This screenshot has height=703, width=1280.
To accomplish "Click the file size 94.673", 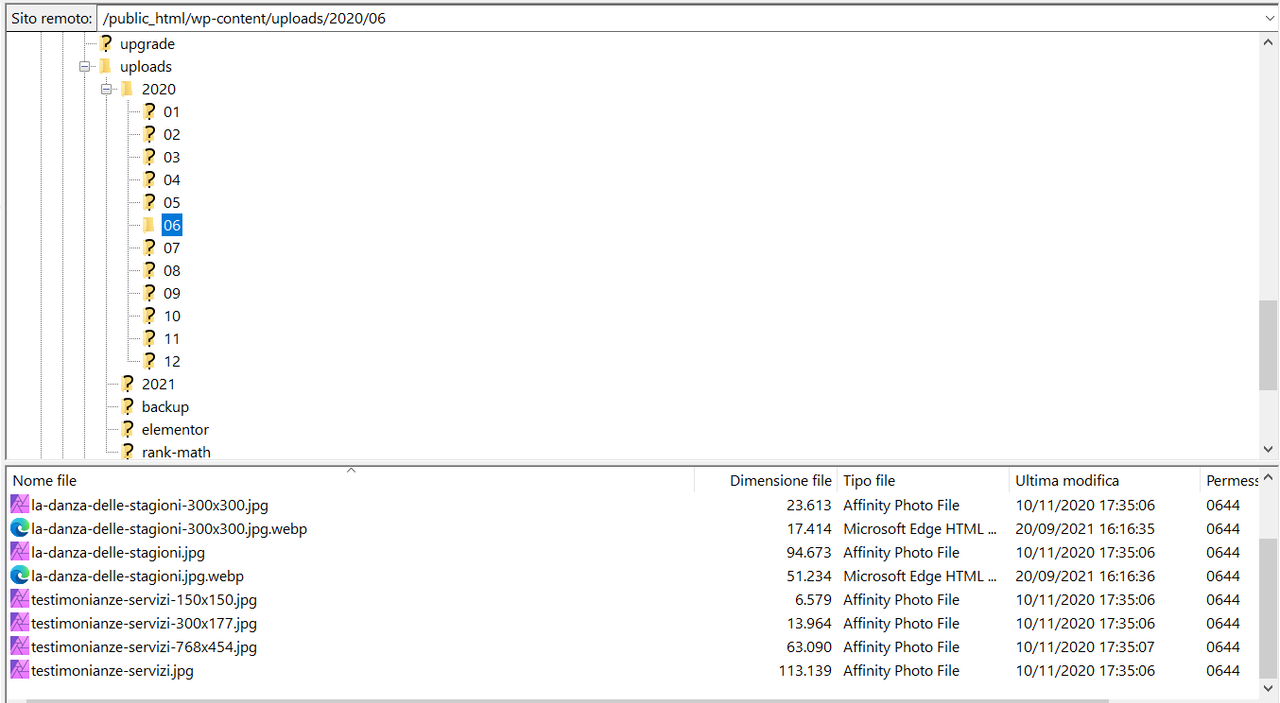I will [809, 552].
